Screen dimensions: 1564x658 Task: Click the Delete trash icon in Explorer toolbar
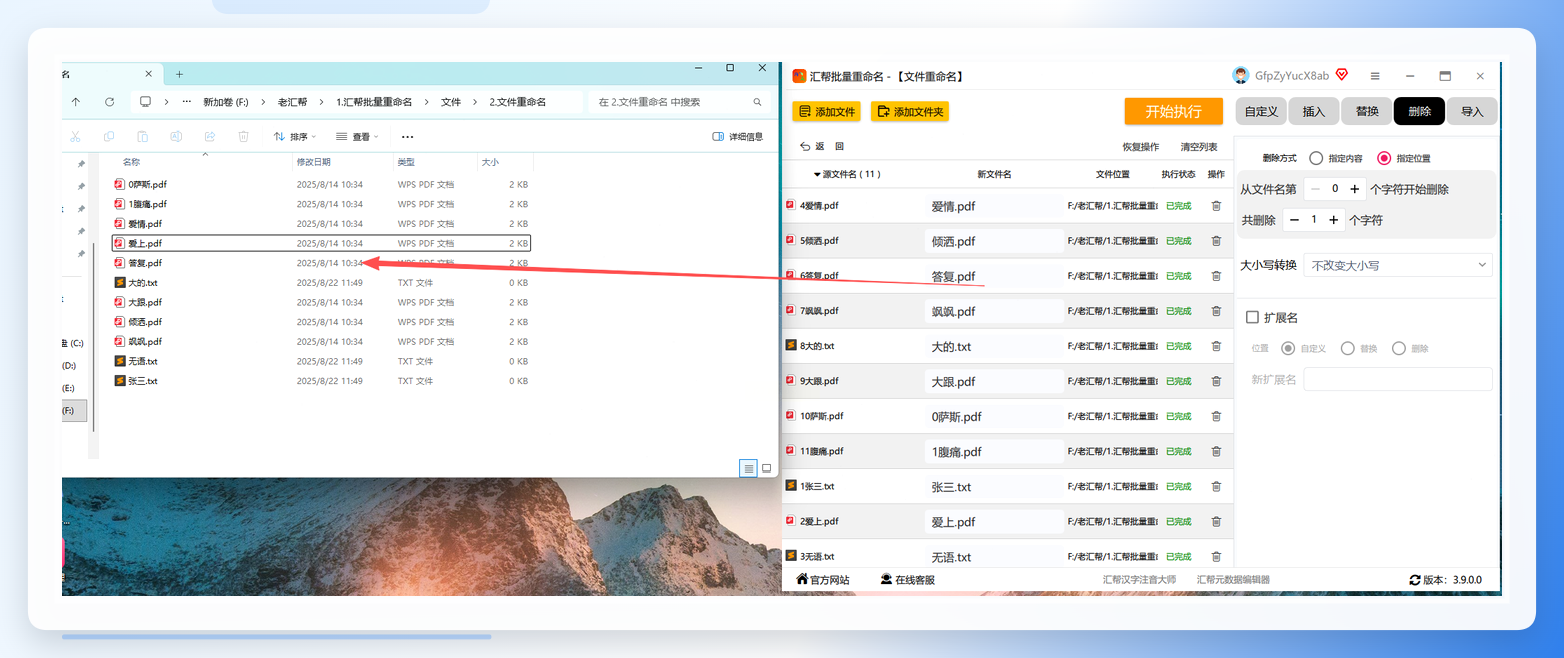pyautogui.click(x=243, y=136)
